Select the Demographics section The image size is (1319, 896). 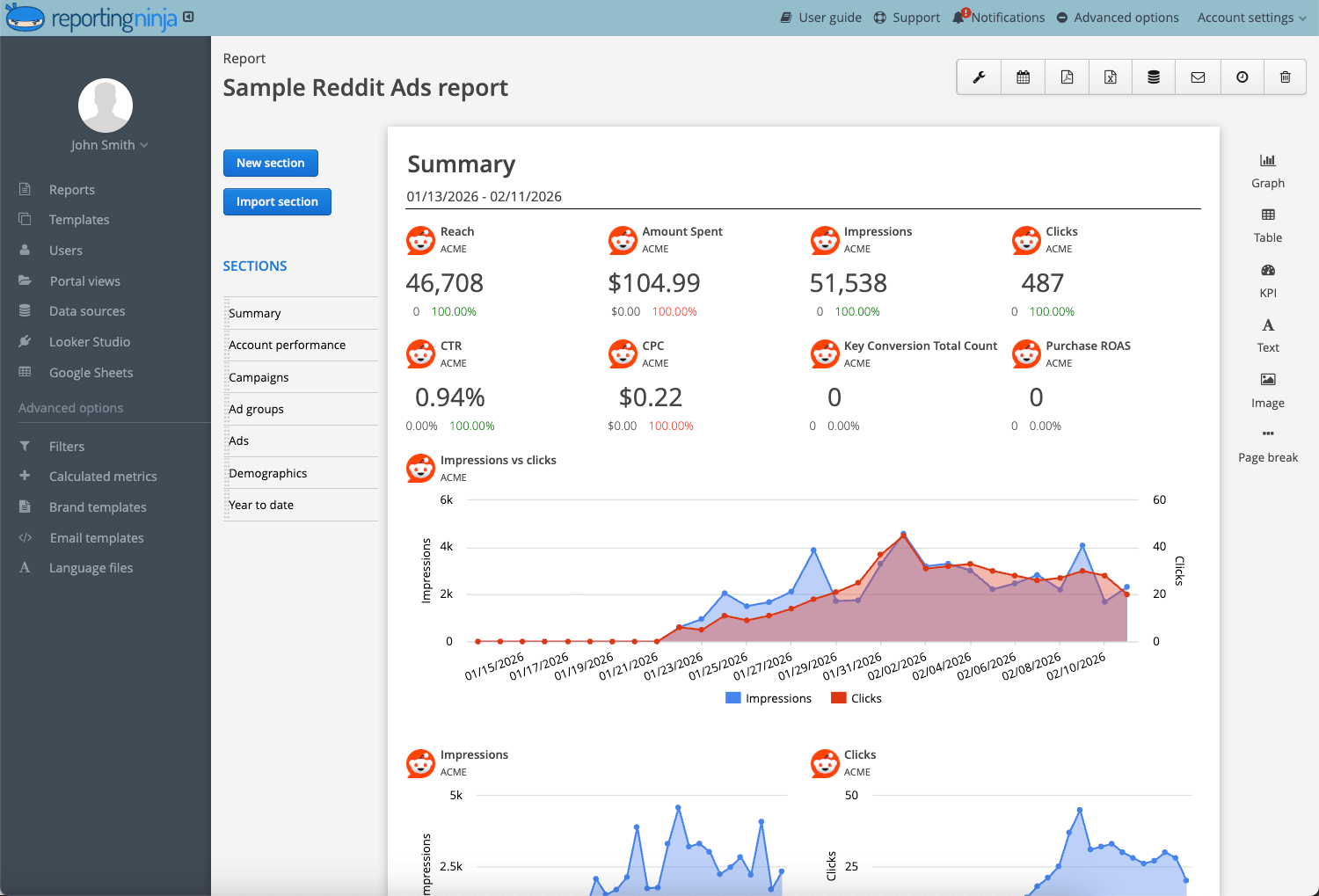click(267, 472)
